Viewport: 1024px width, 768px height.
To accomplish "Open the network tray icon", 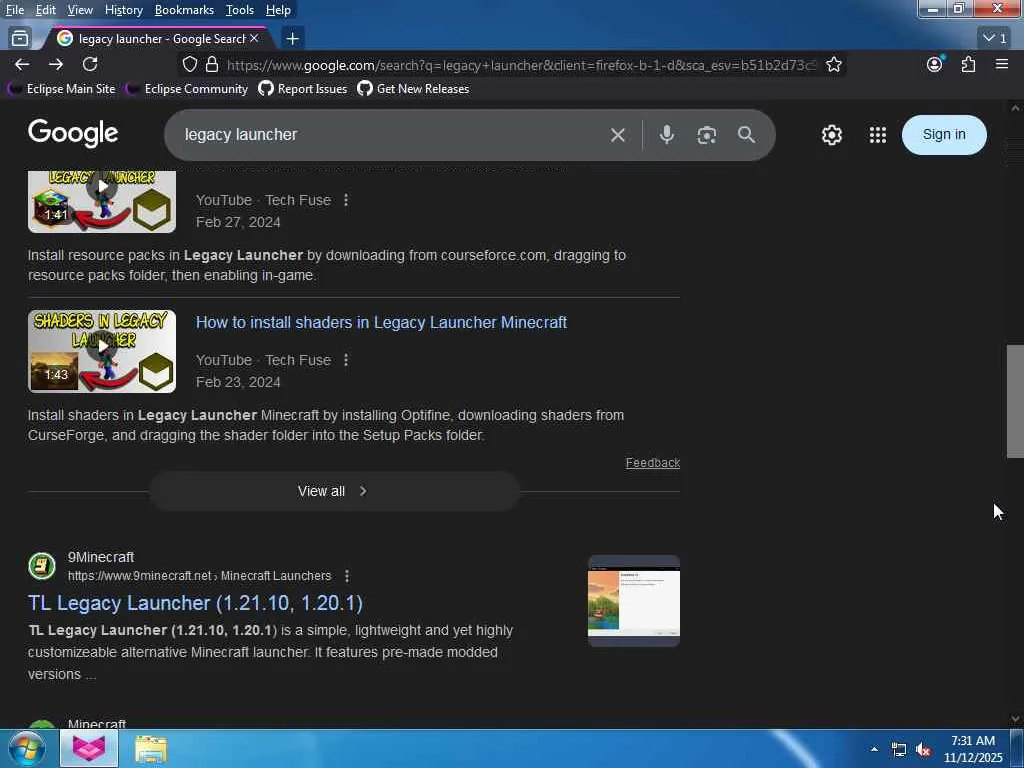I will point(899,749).
